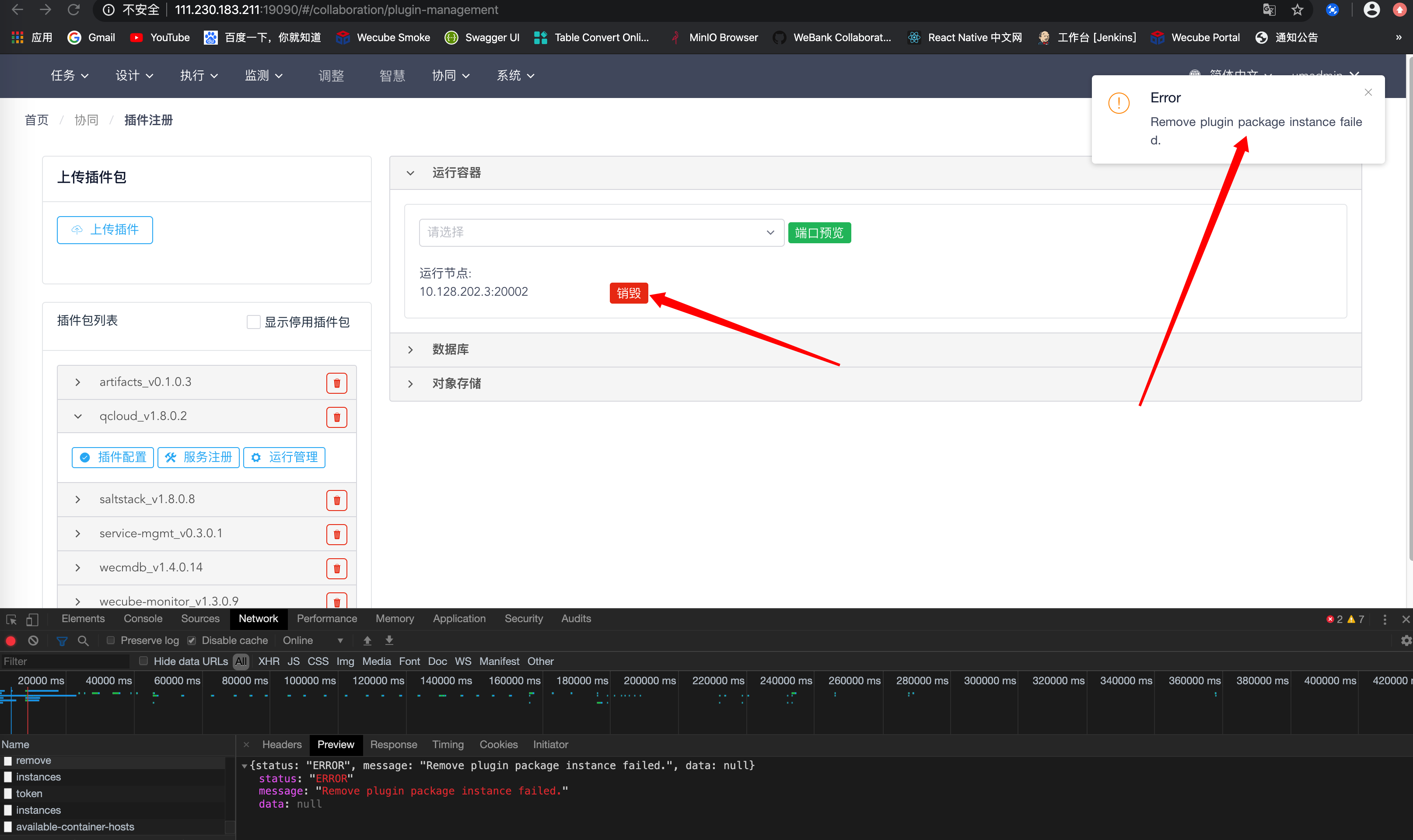Image resolution: width=1413 pixels, height=840 pixels.
Task: Activate DevTools inspect element picker
Action: tap(11, 619)
